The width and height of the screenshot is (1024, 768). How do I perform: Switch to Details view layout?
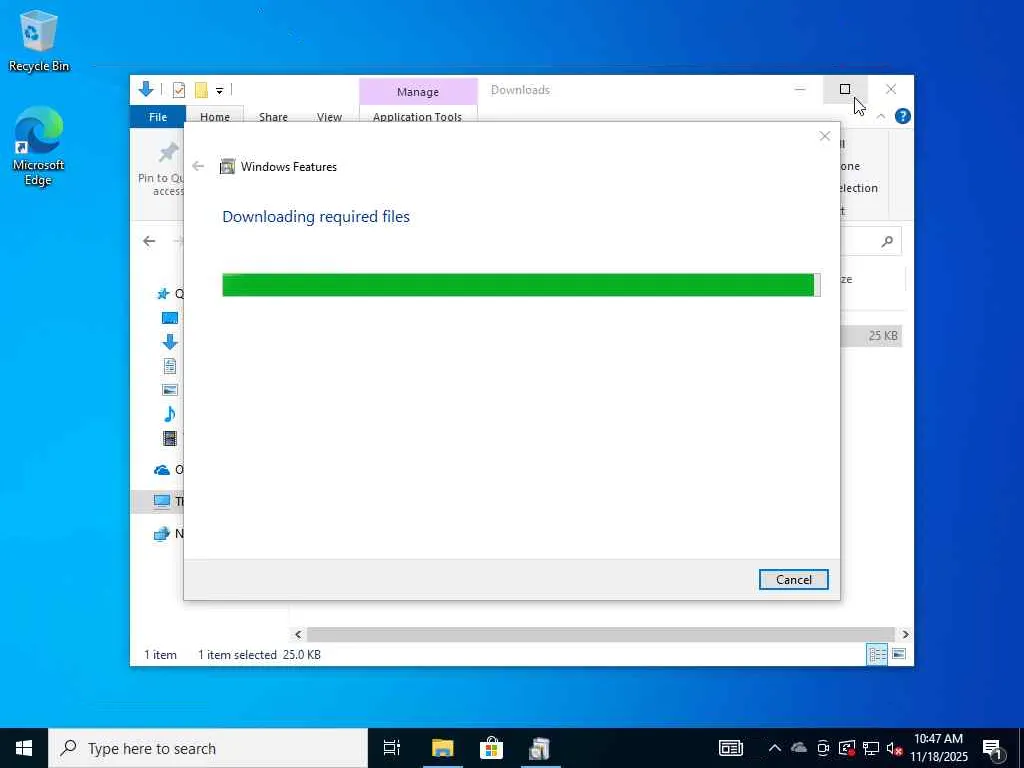(x=876, y=654)
